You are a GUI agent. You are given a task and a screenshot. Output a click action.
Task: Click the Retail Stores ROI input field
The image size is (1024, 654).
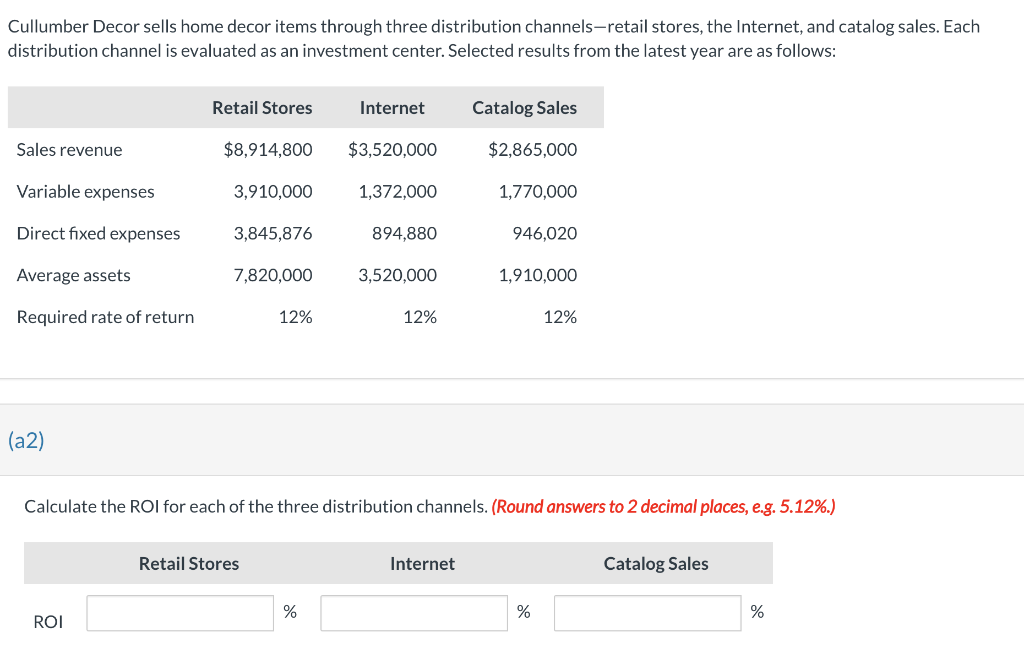(x=180, y=612)
